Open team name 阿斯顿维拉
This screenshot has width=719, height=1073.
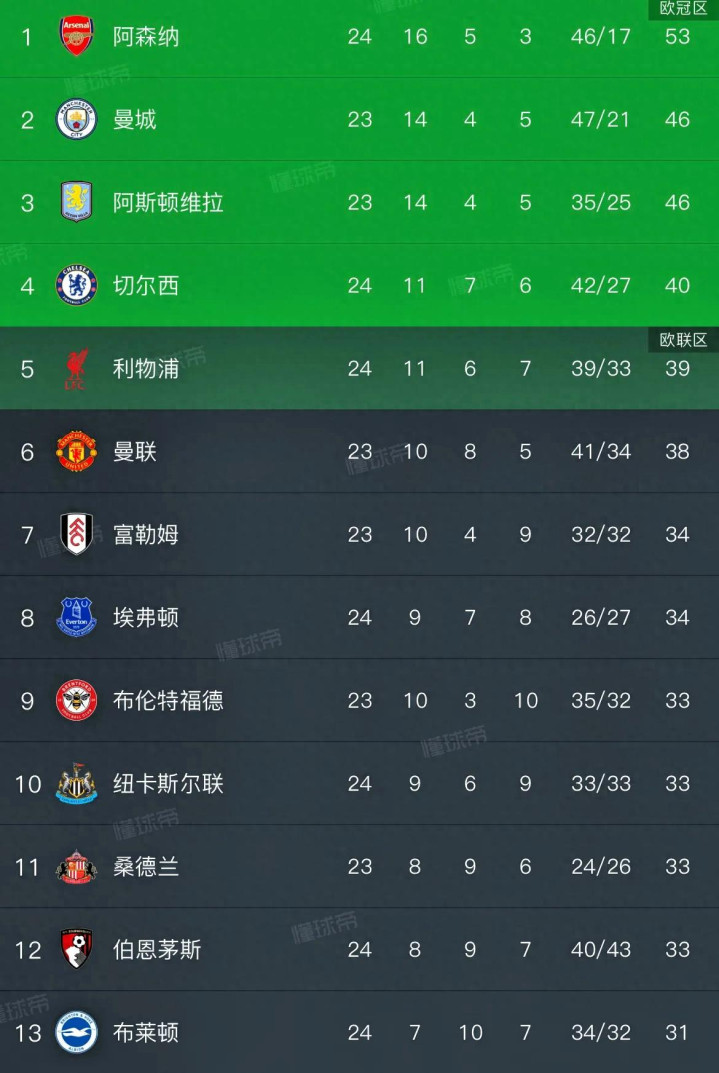[x=168, y=203]
